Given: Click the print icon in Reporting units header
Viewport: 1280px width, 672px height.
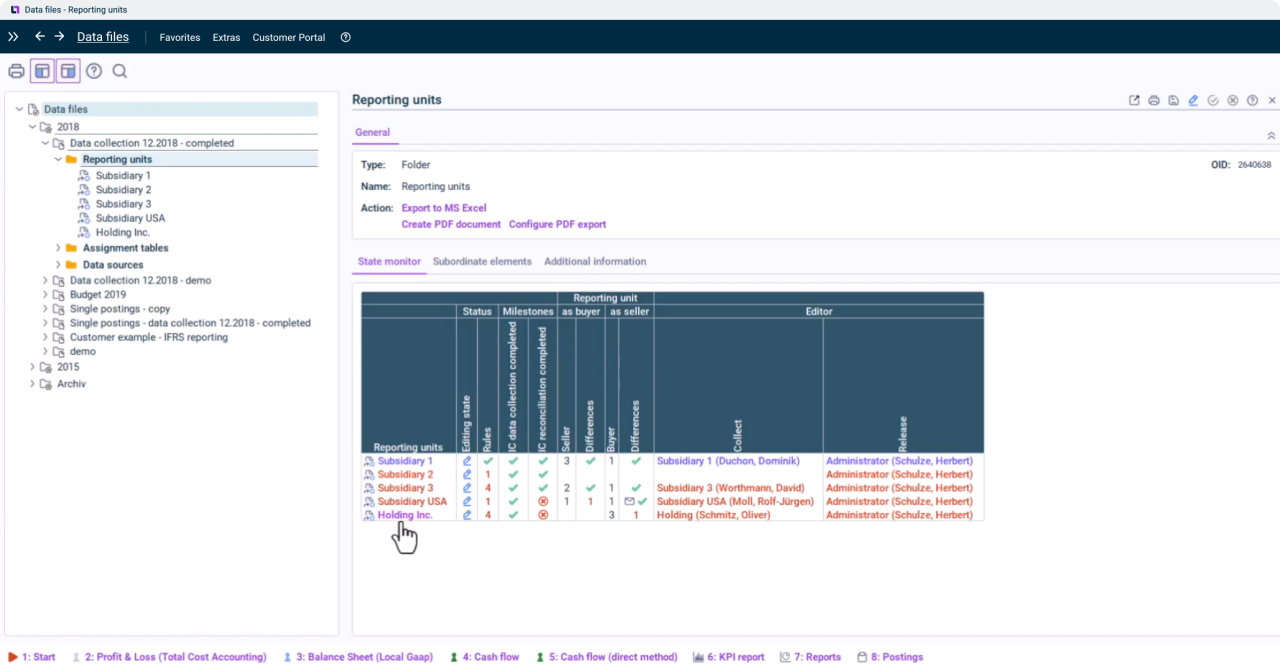Looking at the screenshot, I should click(x=1154, y=100).
